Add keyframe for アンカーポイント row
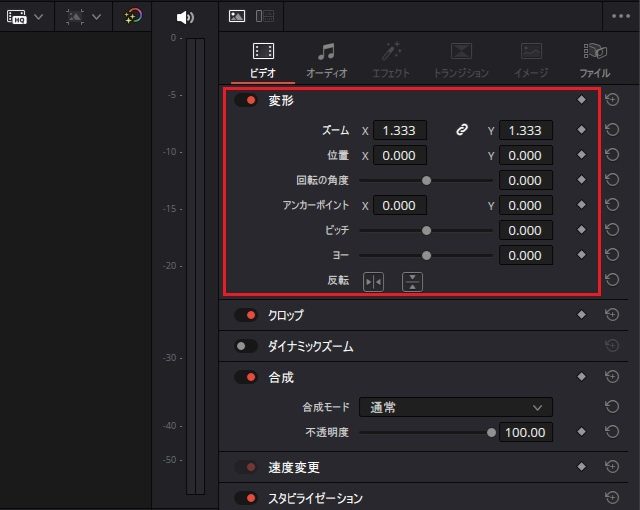Screen dimensions: 640x510 [582, 204]
